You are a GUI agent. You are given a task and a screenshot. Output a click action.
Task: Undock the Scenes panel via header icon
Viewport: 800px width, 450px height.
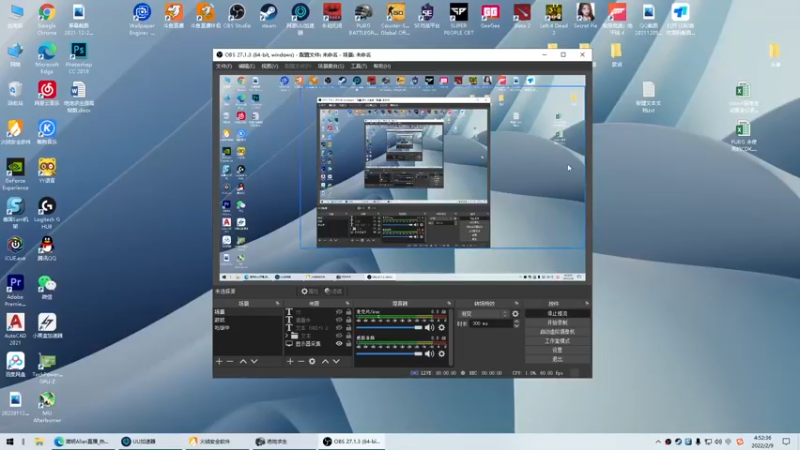click(x=278, y=304)
